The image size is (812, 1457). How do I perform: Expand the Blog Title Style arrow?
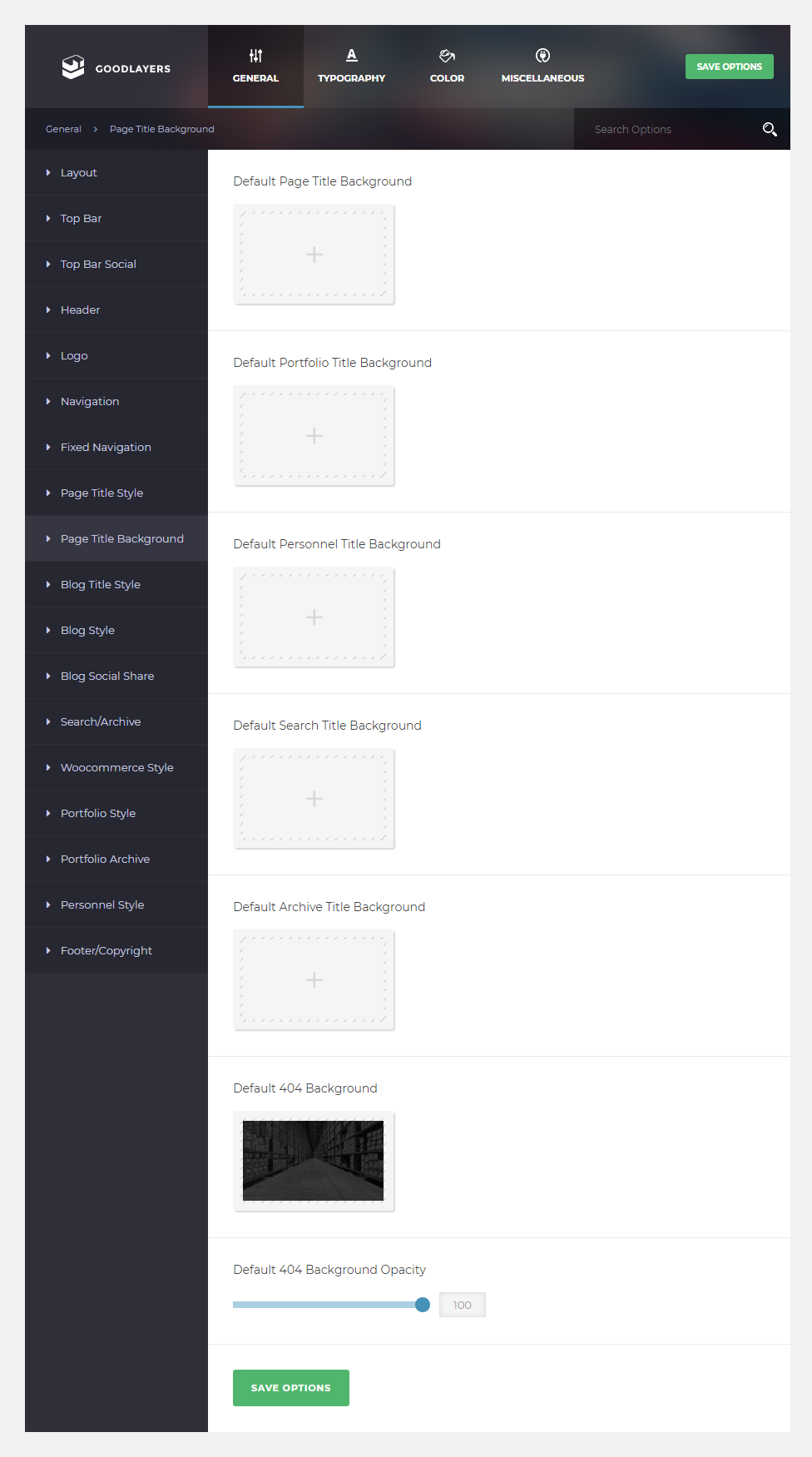(x=48, y=585)
